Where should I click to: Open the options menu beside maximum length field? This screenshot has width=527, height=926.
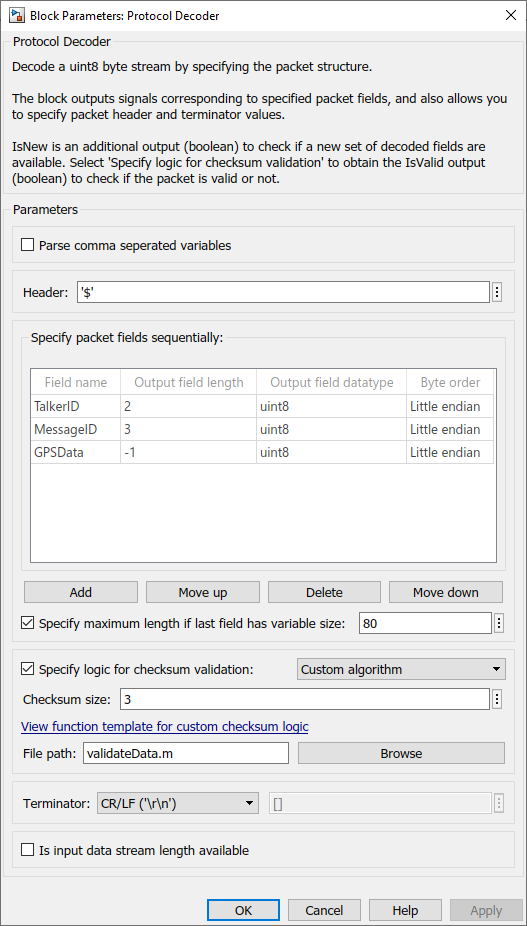[499, 623]
